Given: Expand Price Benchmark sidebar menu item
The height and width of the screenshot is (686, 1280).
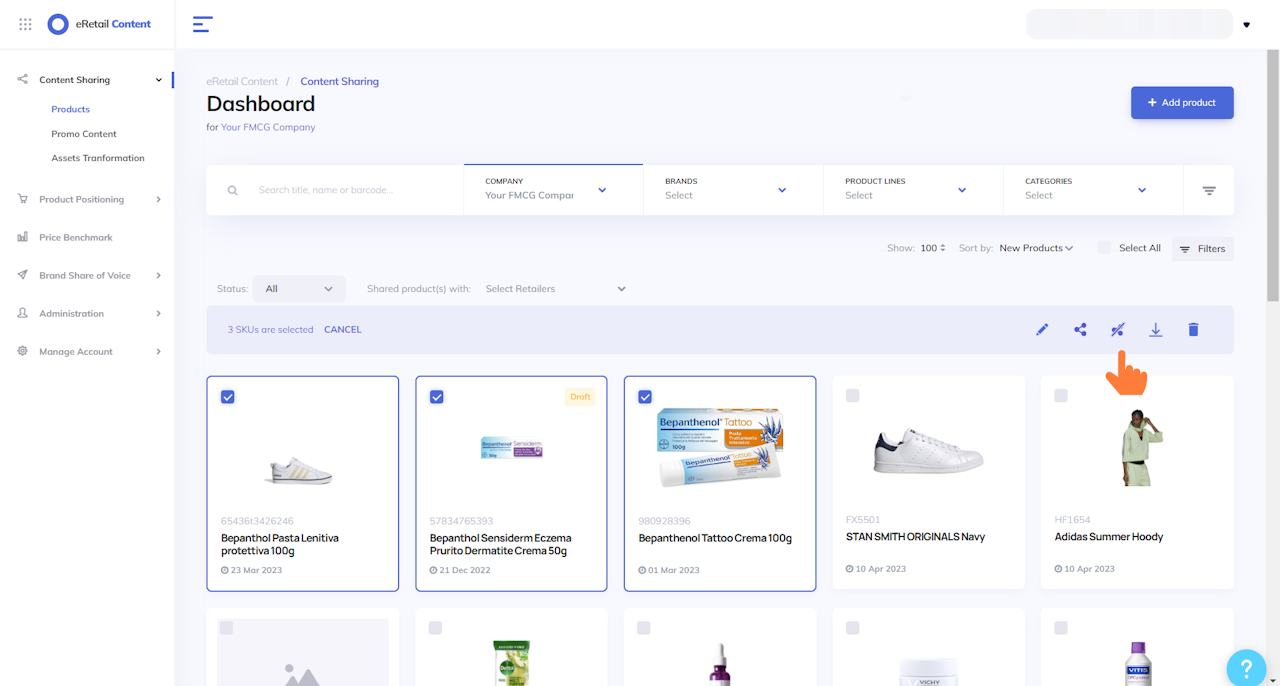Looking at the screenshot, I should tap(76, 238).
